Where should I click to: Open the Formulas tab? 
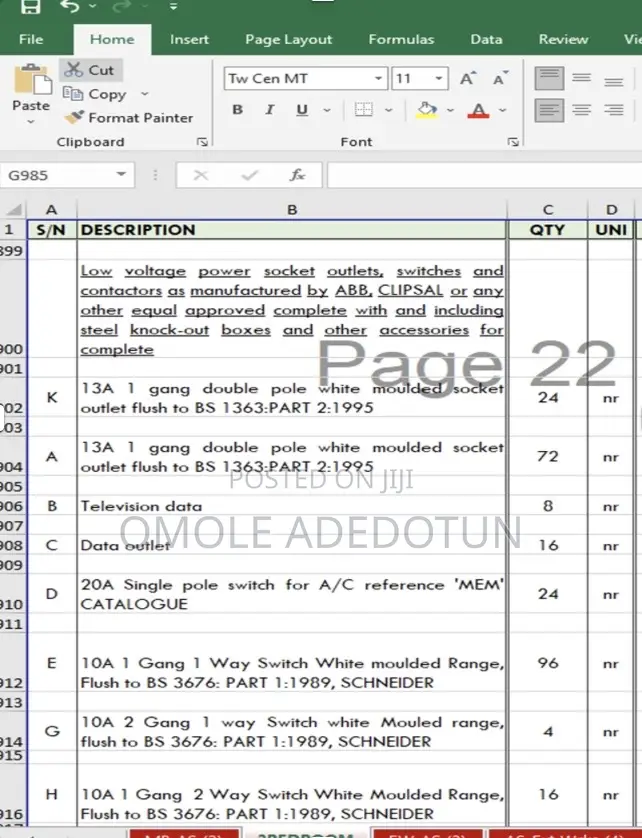click(x=401, y=40)
